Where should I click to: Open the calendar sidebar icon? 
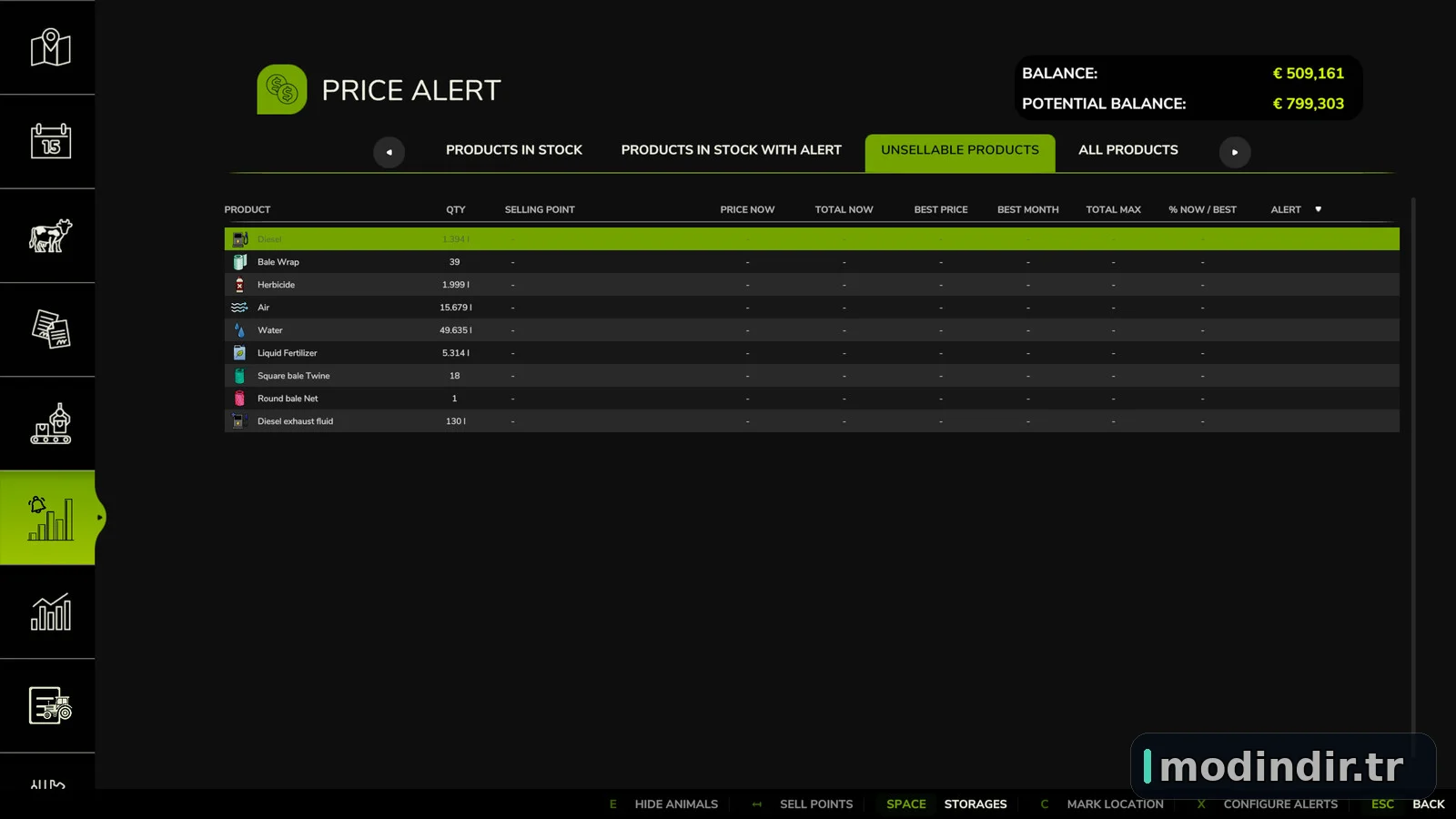(50, 141)
